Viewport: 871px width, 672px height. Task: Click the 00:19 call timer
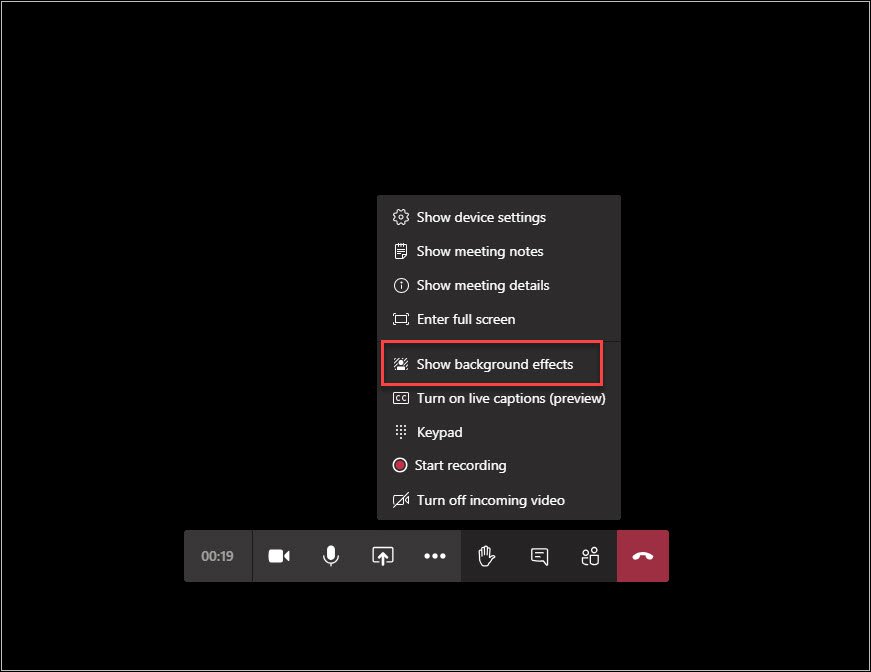(217, 556)
